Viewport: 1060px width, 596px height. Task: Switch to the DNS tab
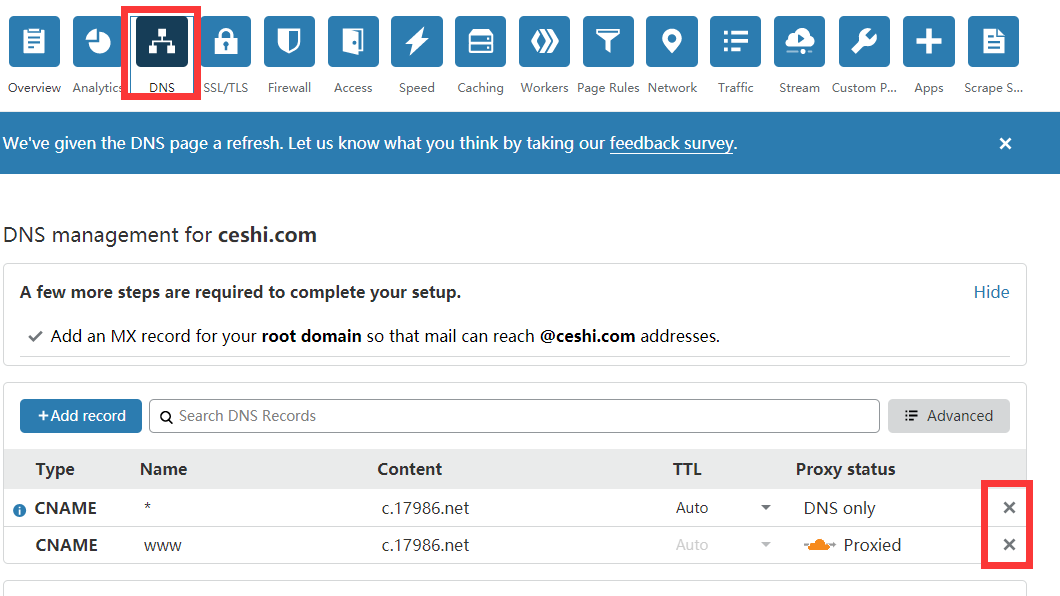click(162, 42)
